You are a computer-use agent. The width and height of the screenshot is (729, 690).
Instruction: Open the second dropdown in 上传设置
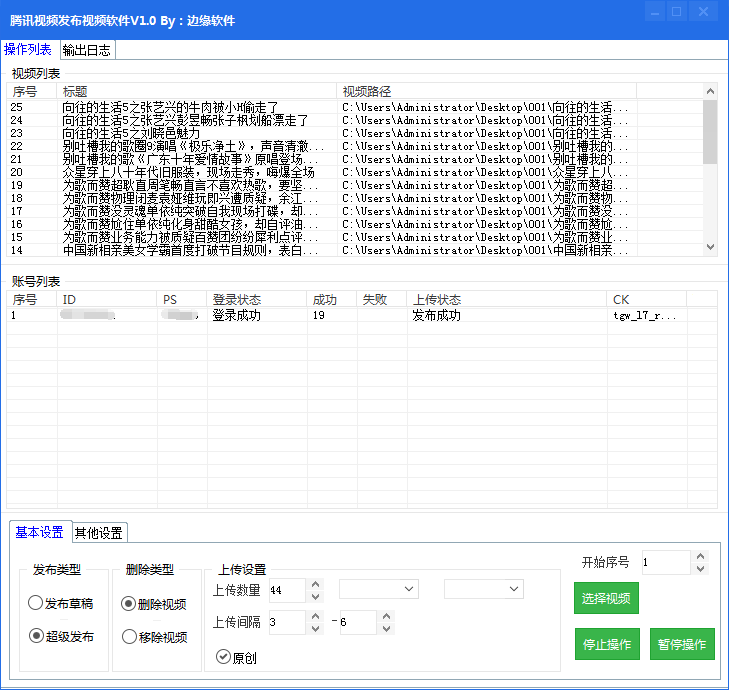point(484,589)
